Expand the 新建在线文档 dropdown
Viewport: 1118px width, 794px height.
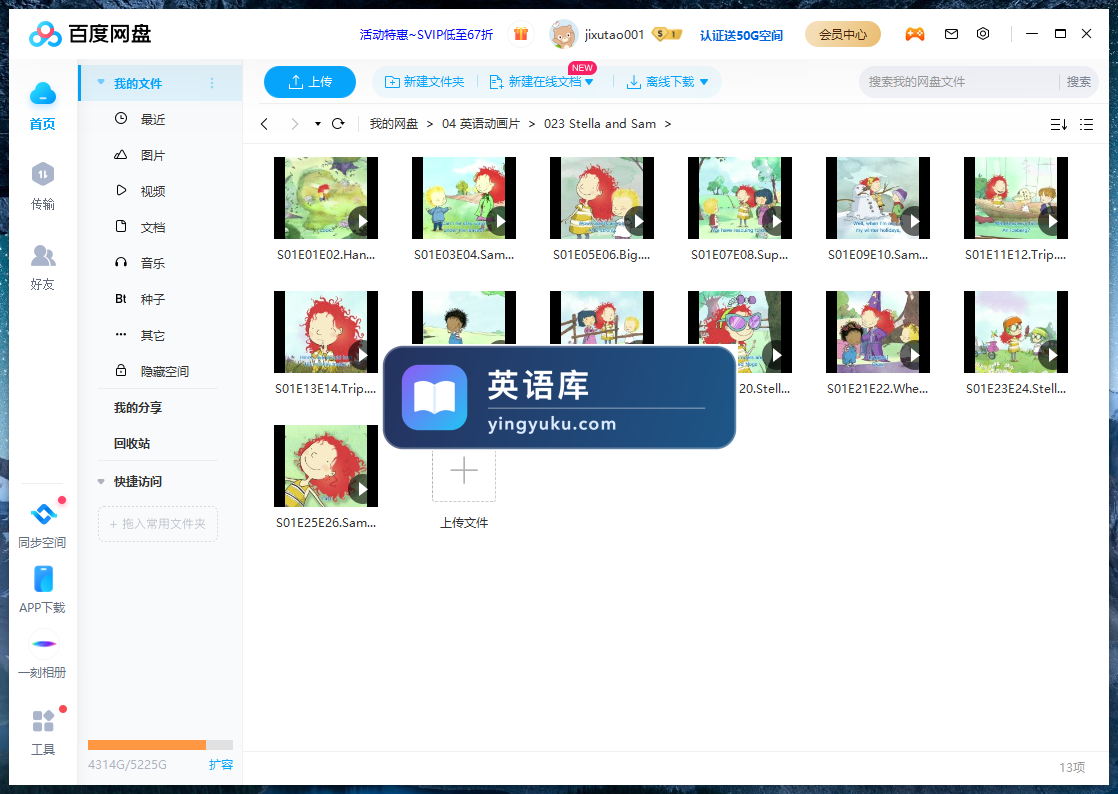pos(589,82)
